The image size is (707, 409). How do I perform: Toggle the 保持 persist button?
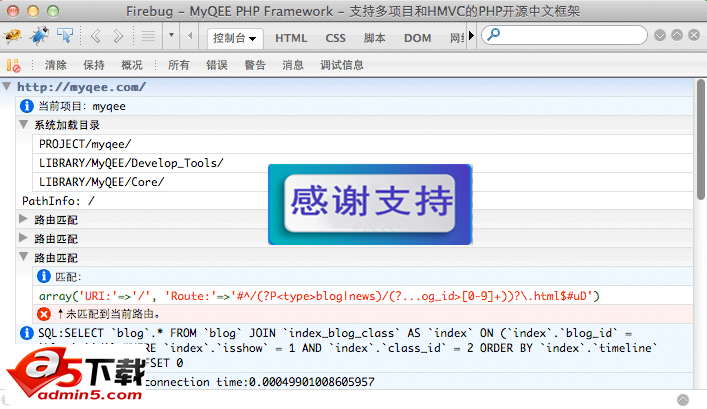pos(94,65)
